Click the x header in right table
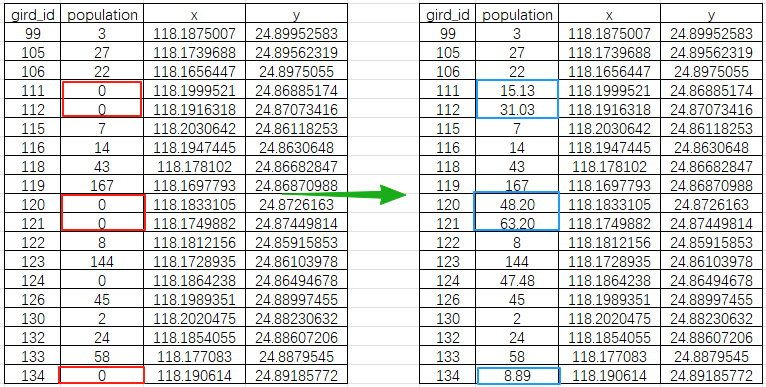 click(x=609, y=15)
